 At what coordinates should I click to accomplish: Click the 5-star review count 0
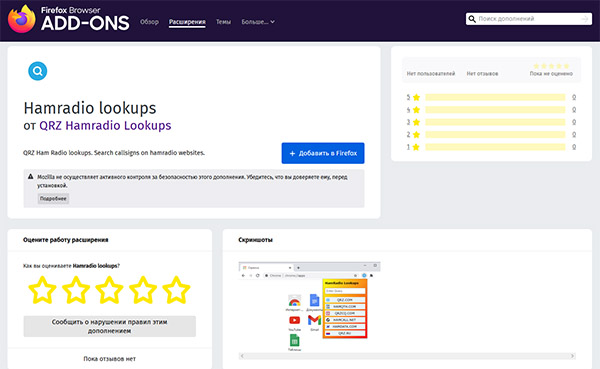574,97
